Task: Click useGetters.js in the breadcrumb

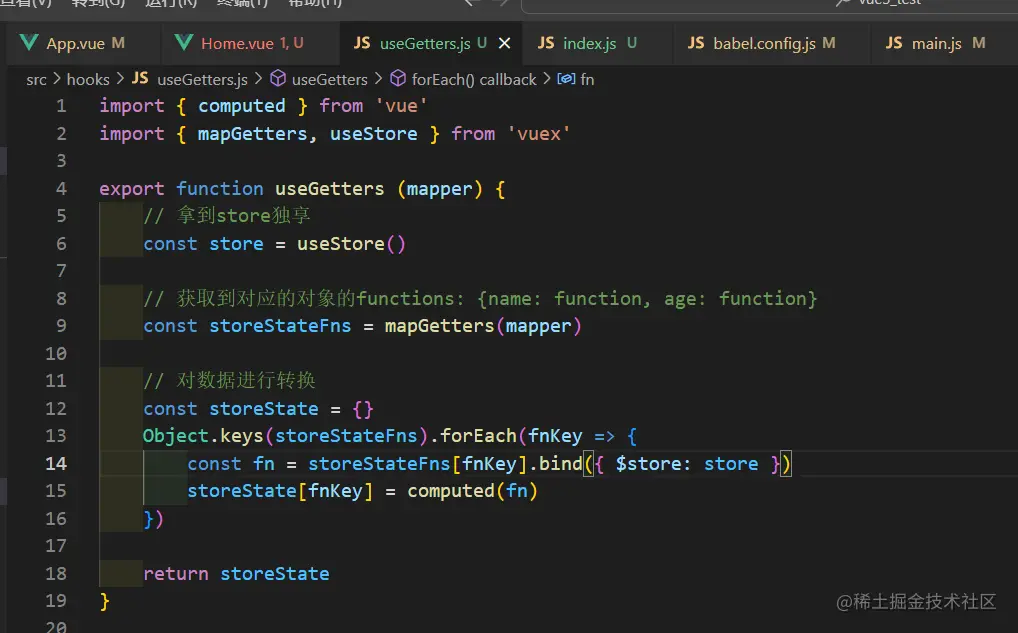Action: 203,79
